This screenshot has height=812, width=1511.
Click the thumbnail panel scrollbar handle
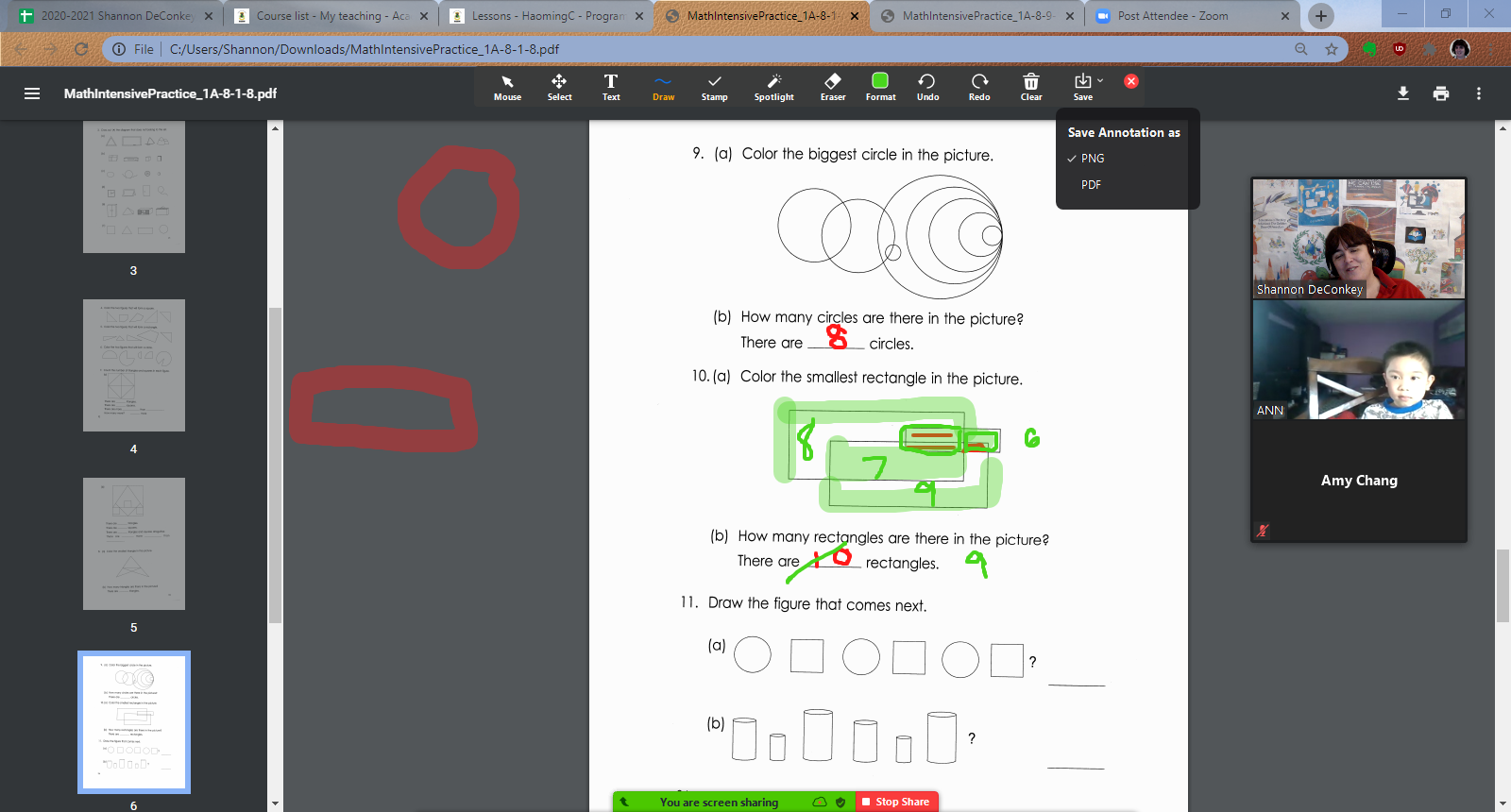275,465
